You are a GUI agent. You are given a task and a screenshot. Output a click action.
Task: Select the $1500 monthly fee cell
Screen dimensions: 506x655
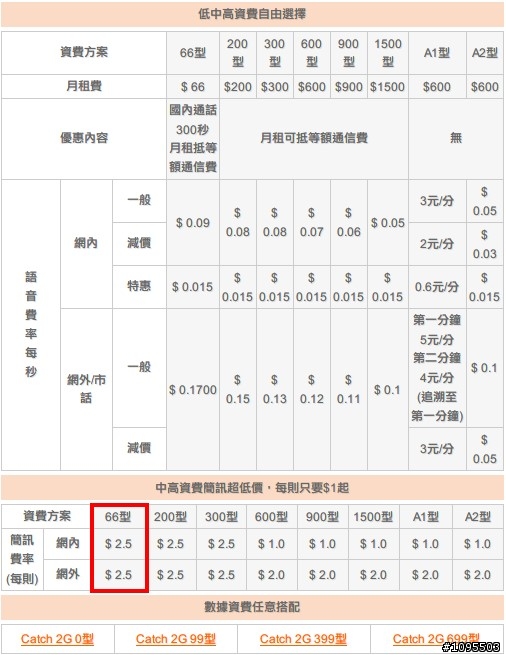point(387,86)
